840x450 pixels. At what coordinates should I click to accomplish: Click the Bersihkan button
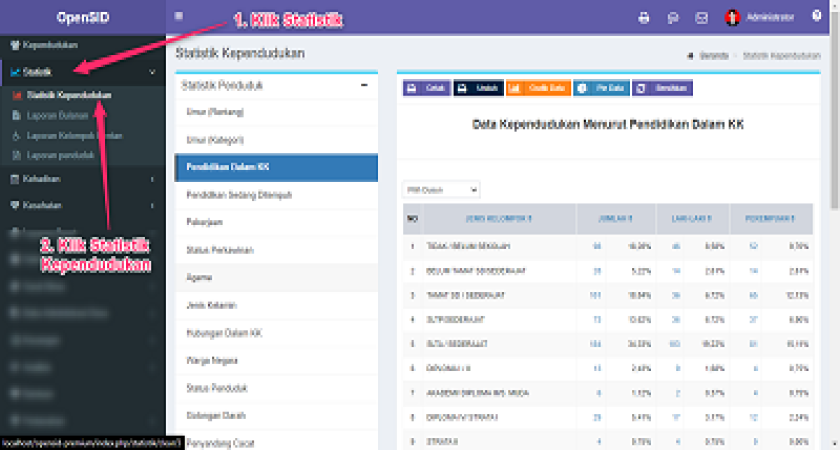tap(662, 88)
